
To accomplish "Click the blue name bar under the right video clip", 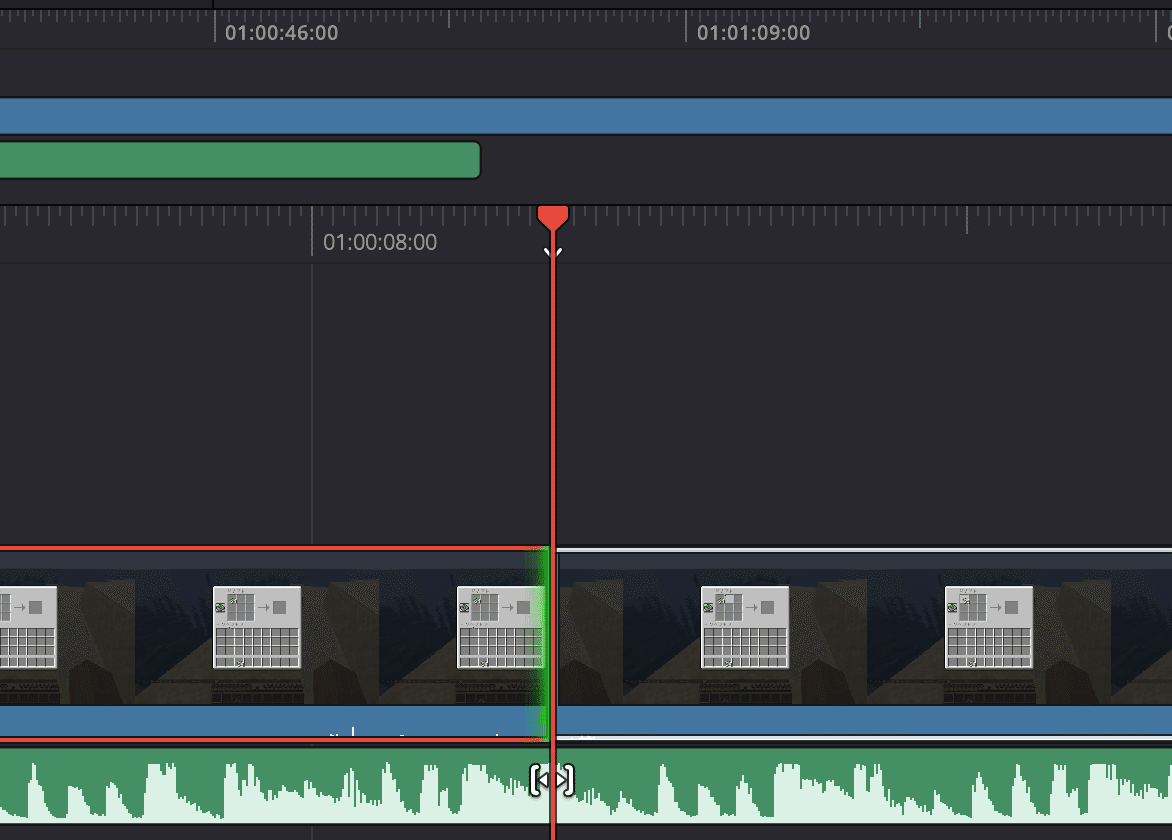I will point(865,720).
